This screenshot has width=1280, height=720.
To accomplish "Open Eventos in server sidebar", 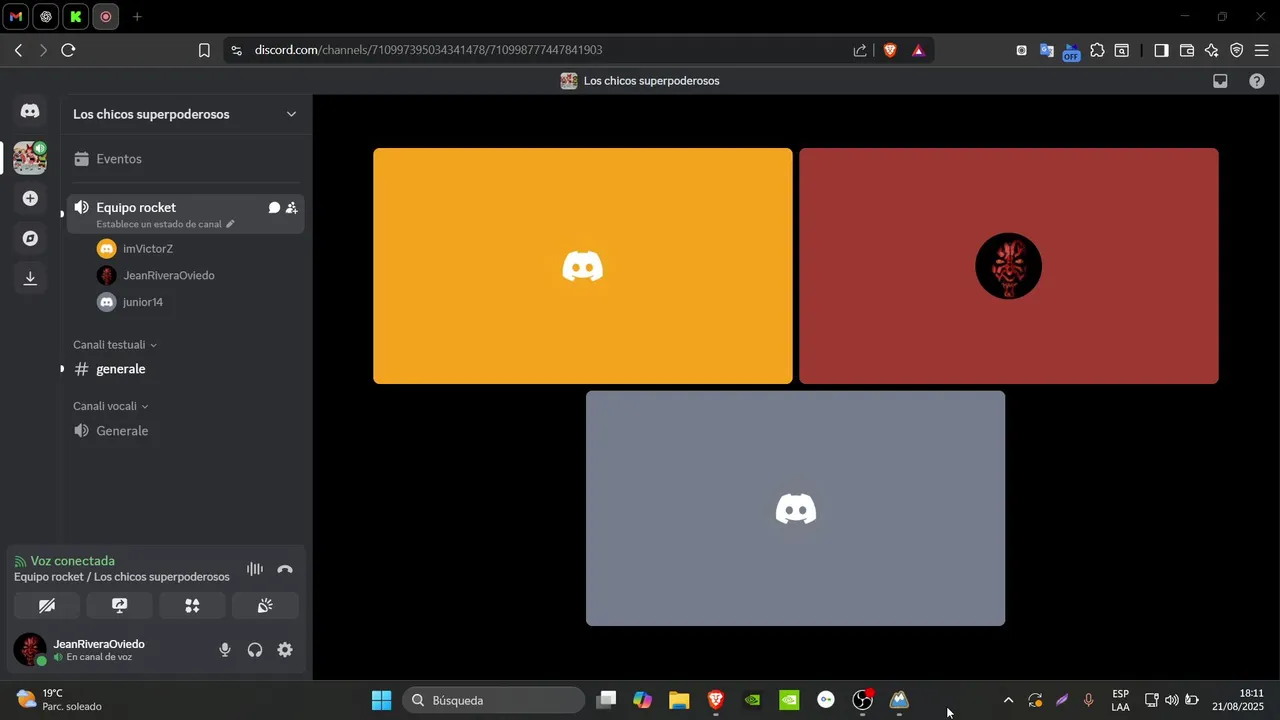I will tap(185, 159).
